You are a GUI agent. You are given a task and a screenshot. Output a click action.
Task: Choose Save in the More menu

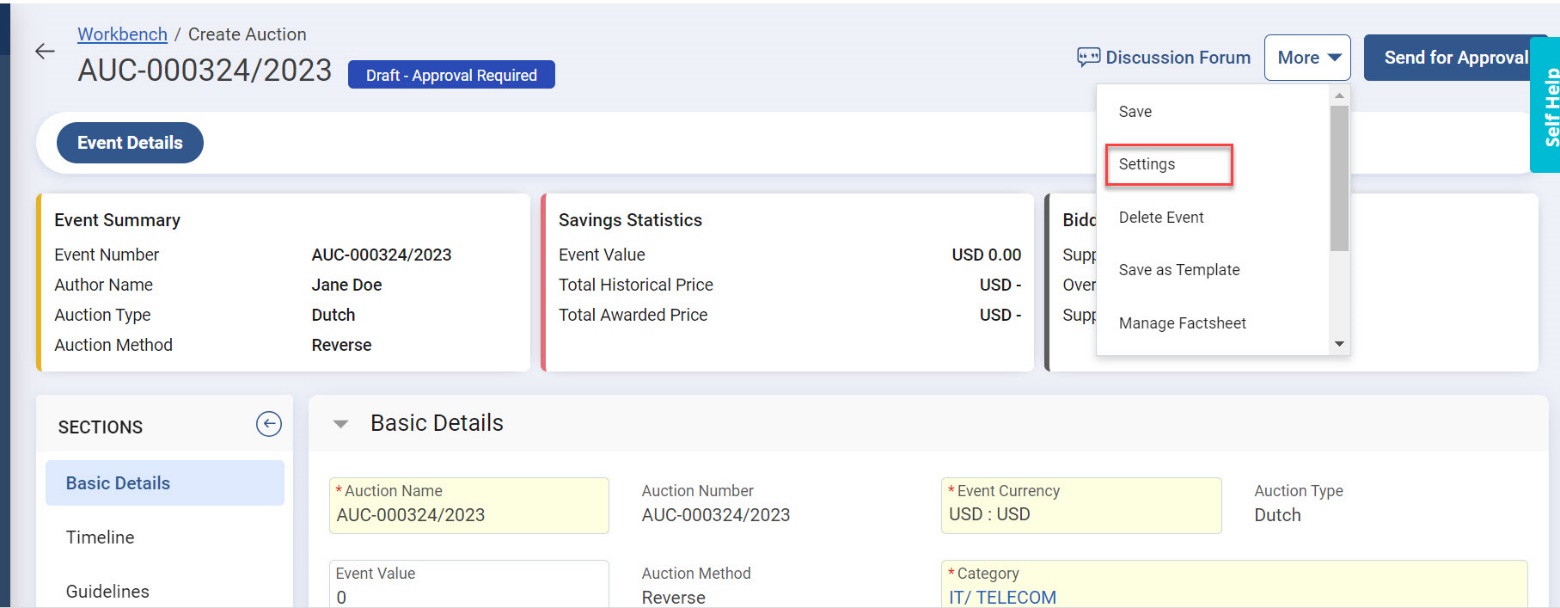click(x=1135, y=112)
